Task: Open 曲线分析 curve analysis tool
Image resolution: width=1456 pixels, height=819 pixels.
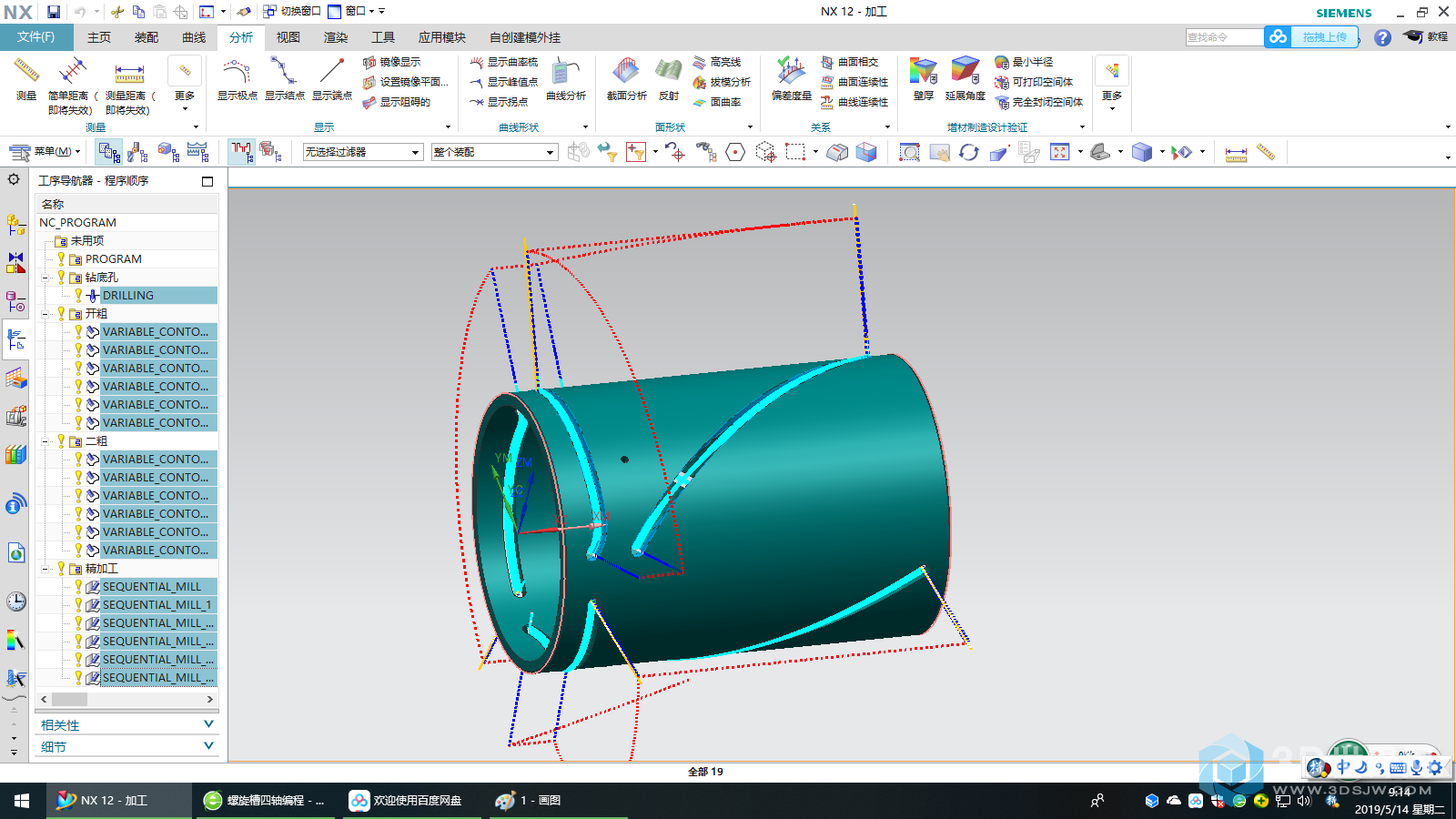Action: (x=565, y=78)
